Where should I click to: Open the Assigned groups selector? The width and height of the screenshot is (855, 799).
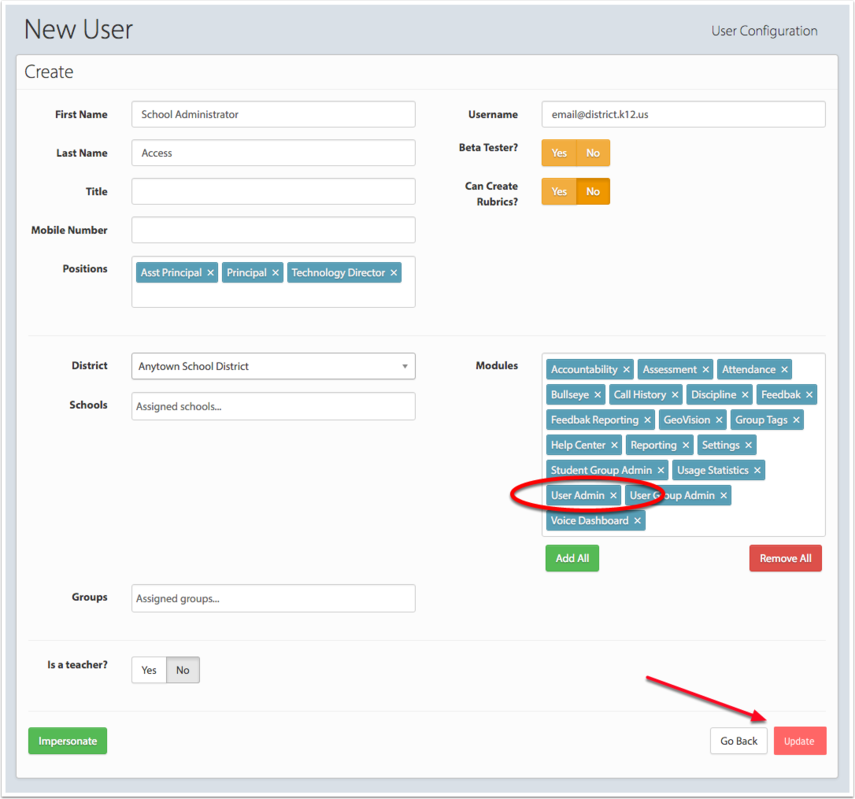(x=273, y=598)
